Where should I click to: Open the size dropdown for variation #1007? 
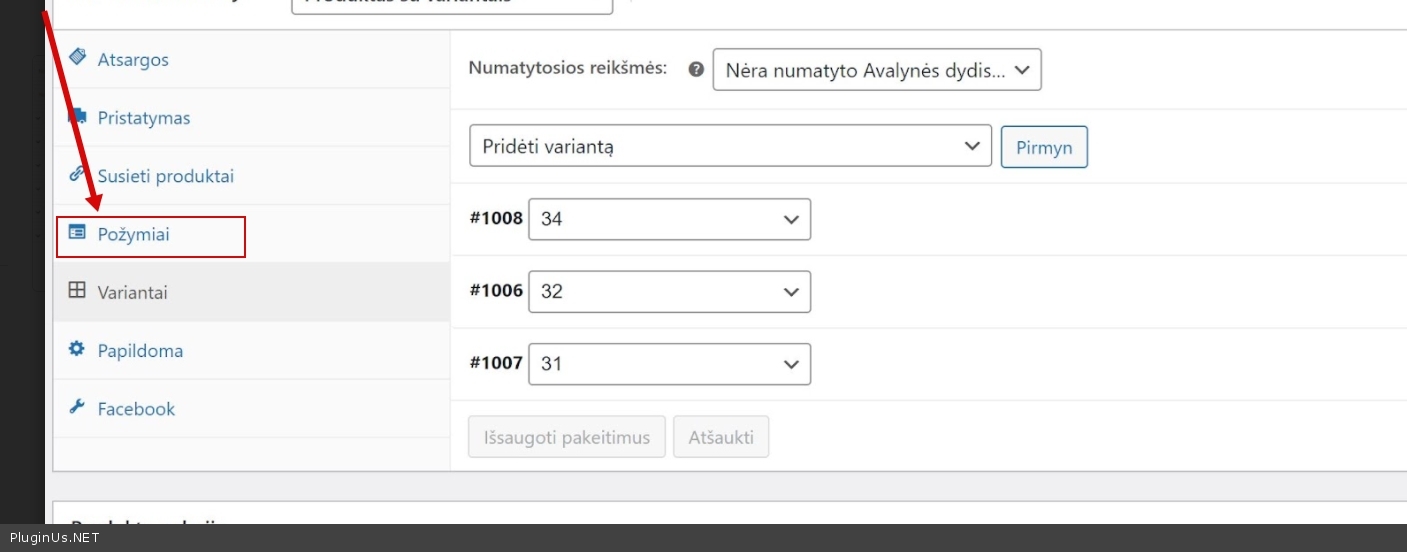(669, 364)
